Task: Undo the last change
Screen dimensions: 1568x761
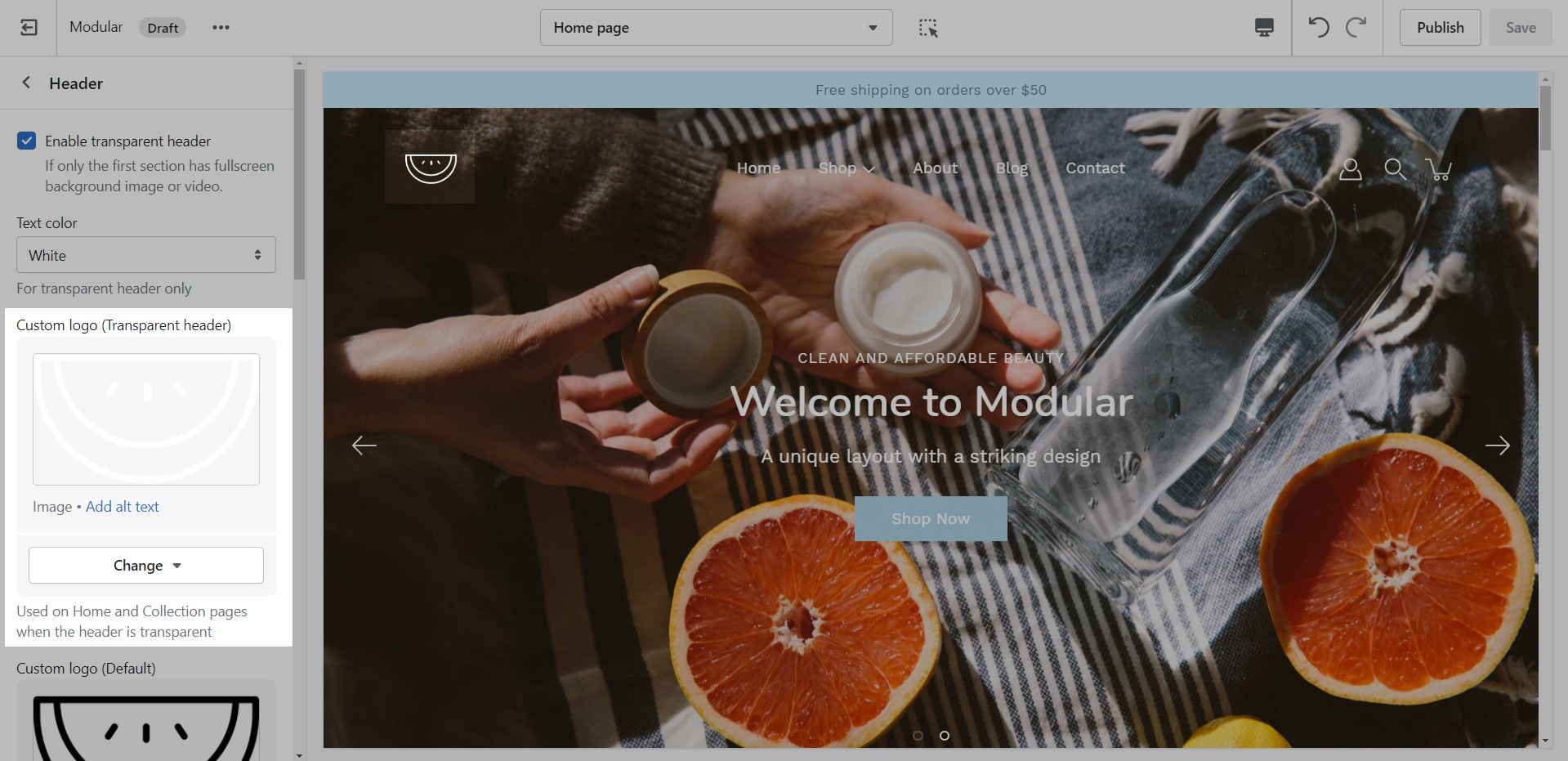Action: [1319, 28]
